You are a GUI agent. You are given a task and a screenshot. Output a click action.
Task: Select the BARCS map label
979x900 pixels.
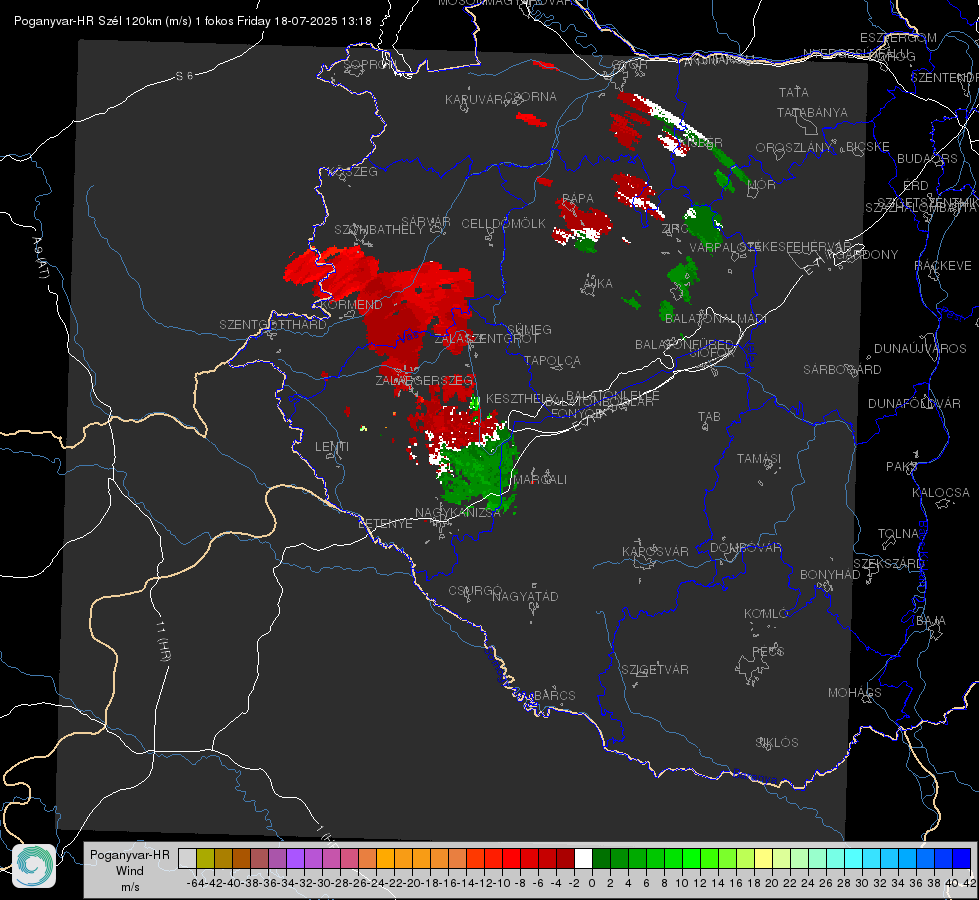click(554, 695)
